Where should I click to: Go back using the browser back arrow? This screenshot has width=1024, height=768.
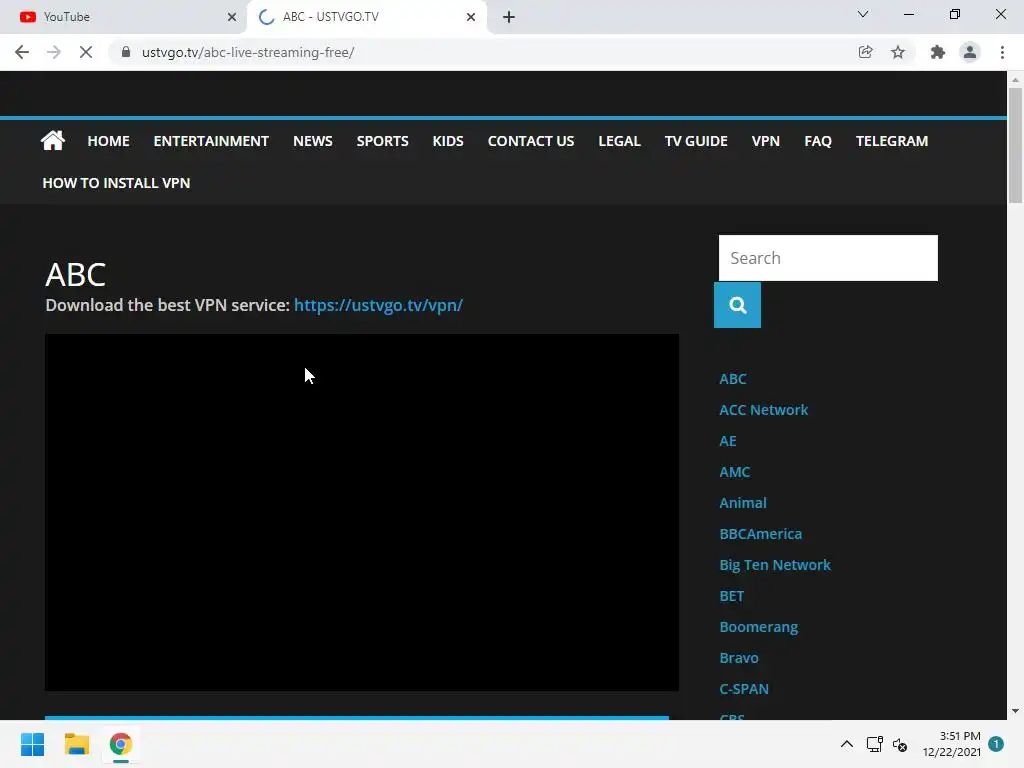(22, 52)
